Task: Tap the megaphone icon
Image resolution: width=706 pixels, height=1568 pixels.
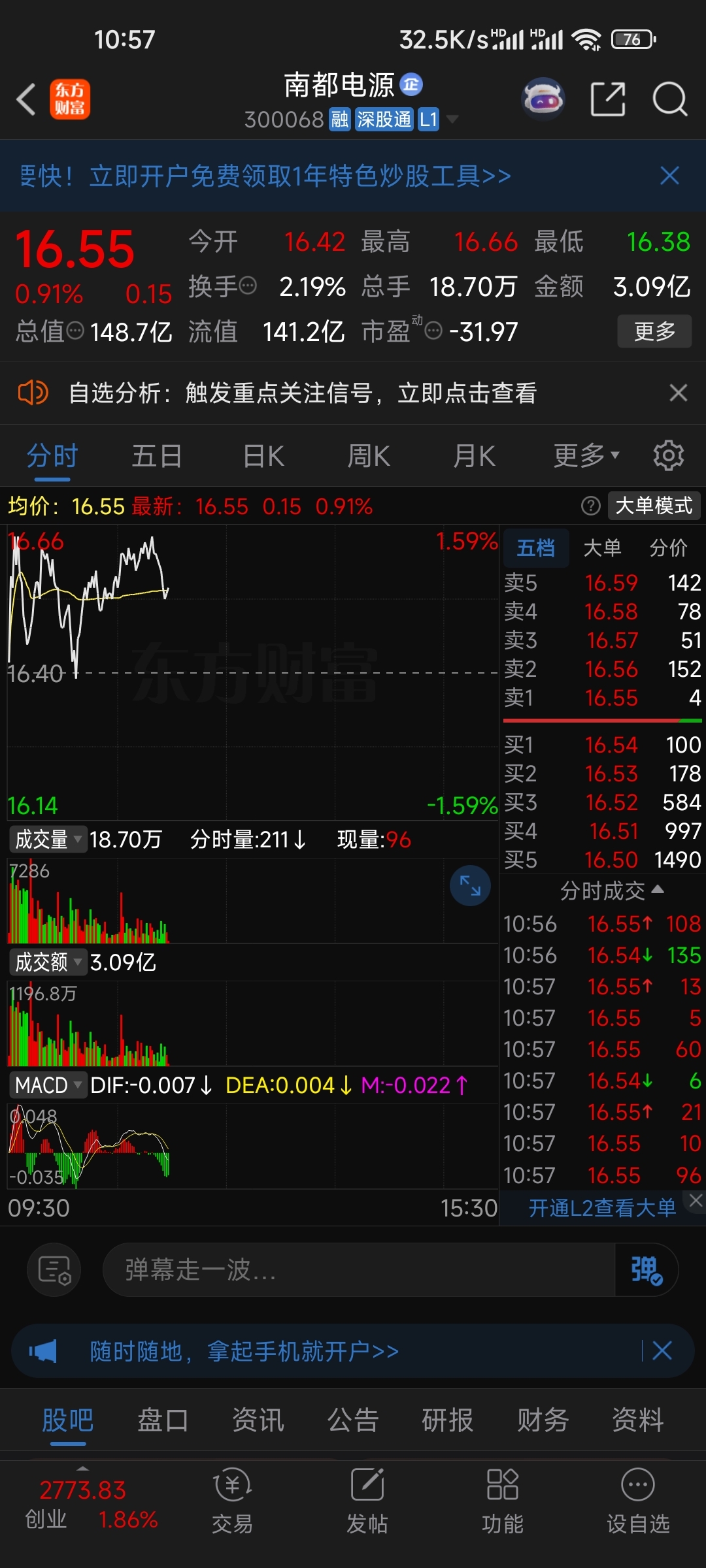Action: click(43, 1351)
